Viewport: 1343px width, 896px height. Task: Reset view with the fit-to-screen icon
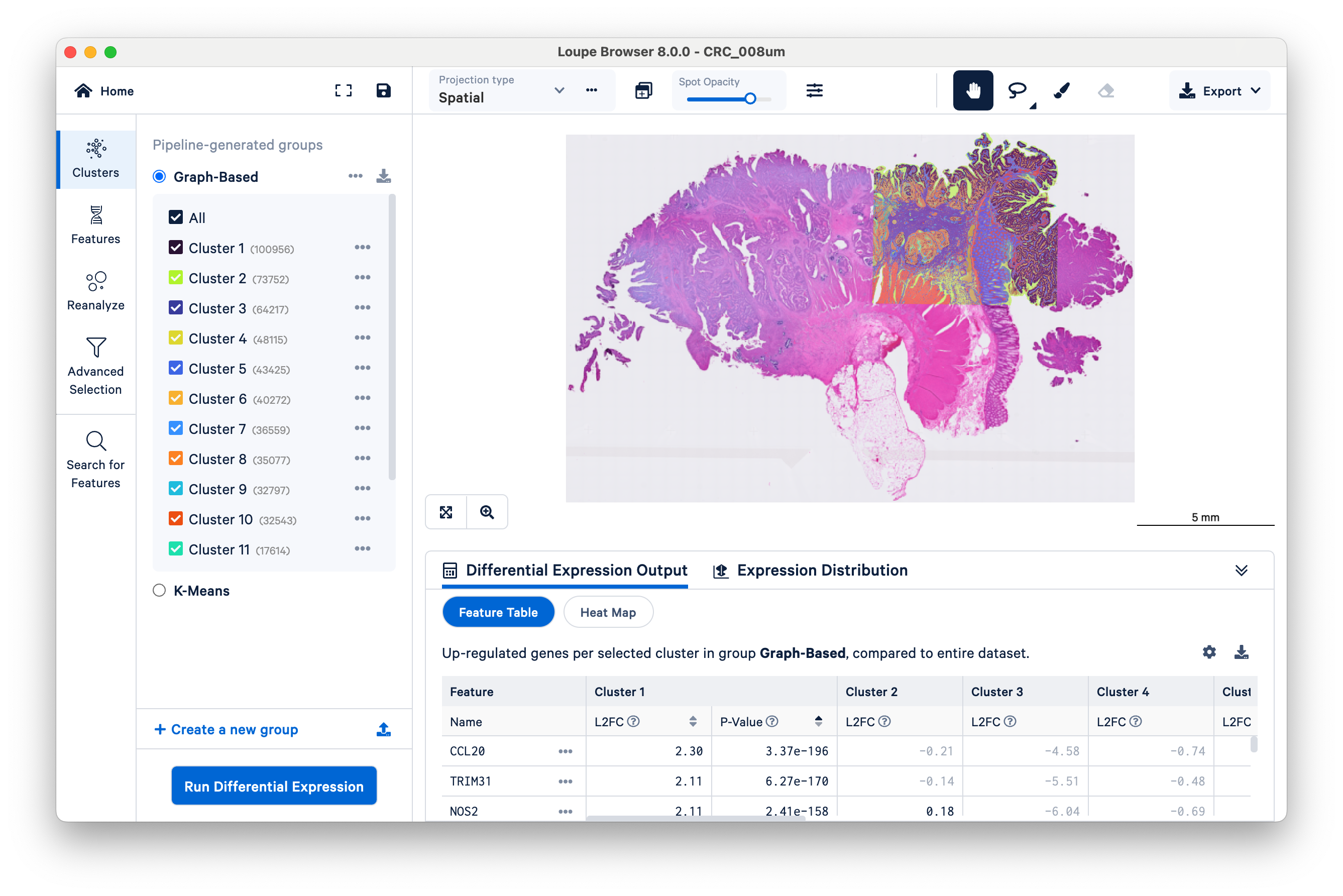446,512
